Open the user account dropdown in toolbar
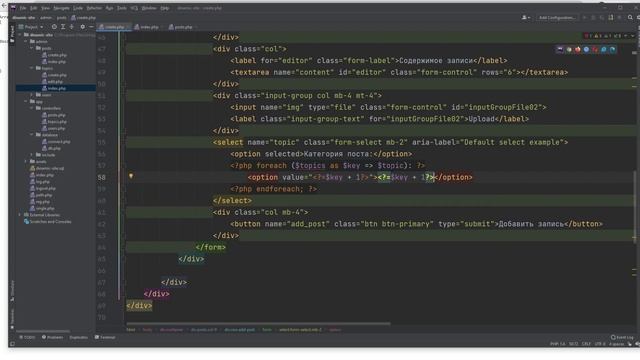This screenshot has height=360, width=640. pyautogui.click(x=526, y=18)
